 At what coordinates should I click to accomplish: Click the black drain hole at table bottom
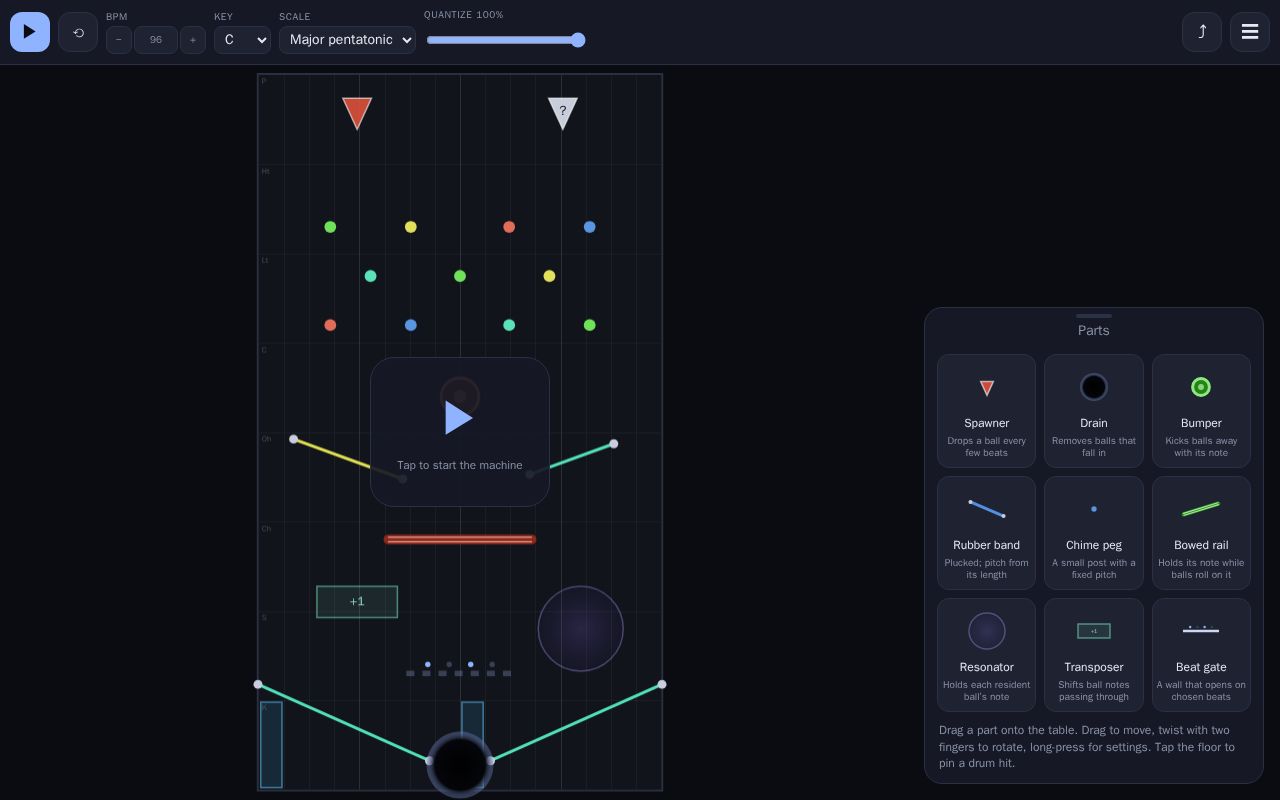click(x=460, y=764)
